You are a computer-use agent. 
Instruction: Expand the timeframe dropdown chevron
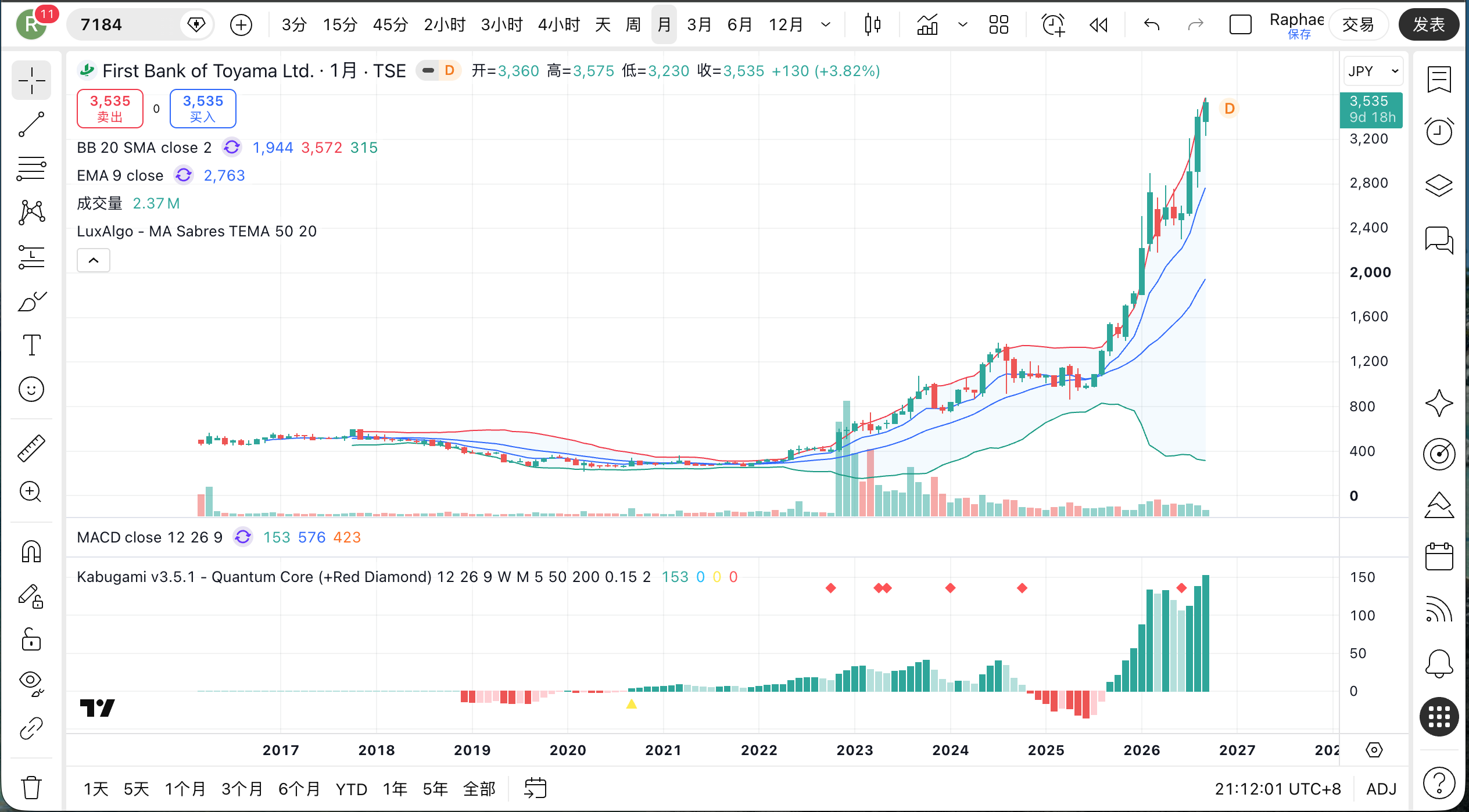tap(826, 25)
